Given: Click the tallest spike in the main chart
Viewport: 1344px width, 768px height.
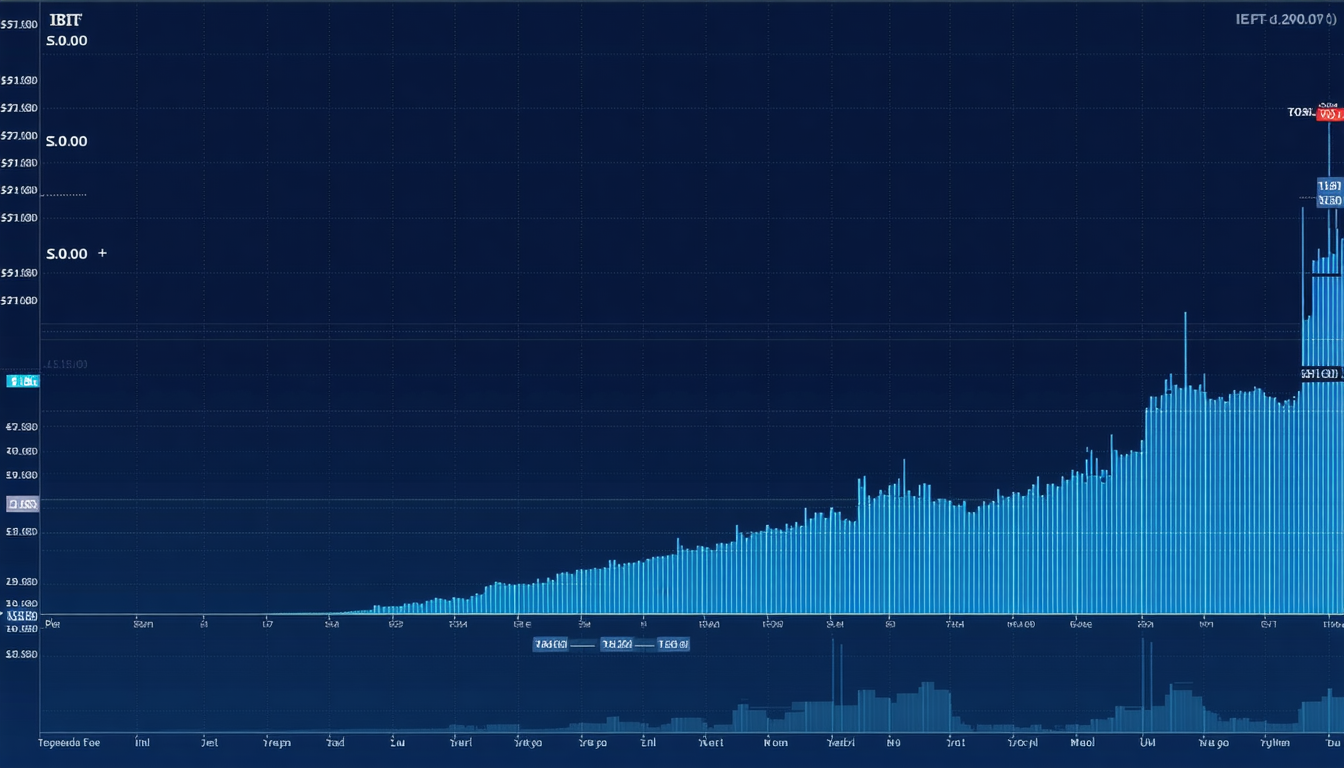Looking at the screenshot, I should click(x=1329, y=150).
